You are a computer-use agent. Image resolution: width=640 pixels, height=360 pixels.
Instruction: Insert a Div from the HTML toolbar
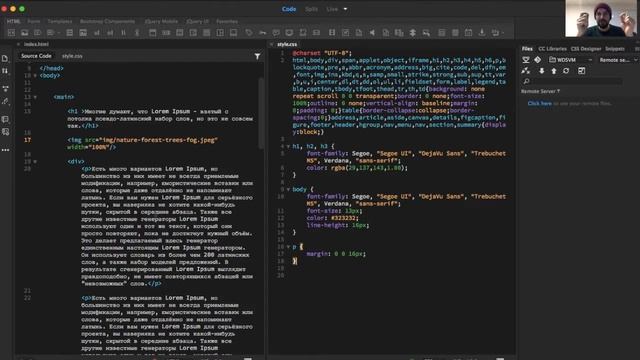(x=11, y=33)
